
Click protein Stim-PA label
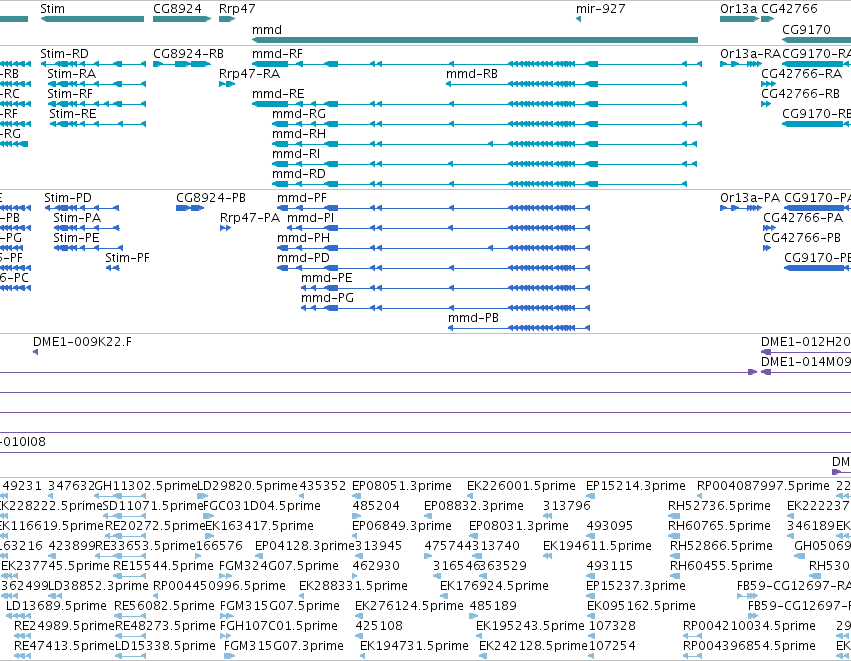click(x=77, y=218)
